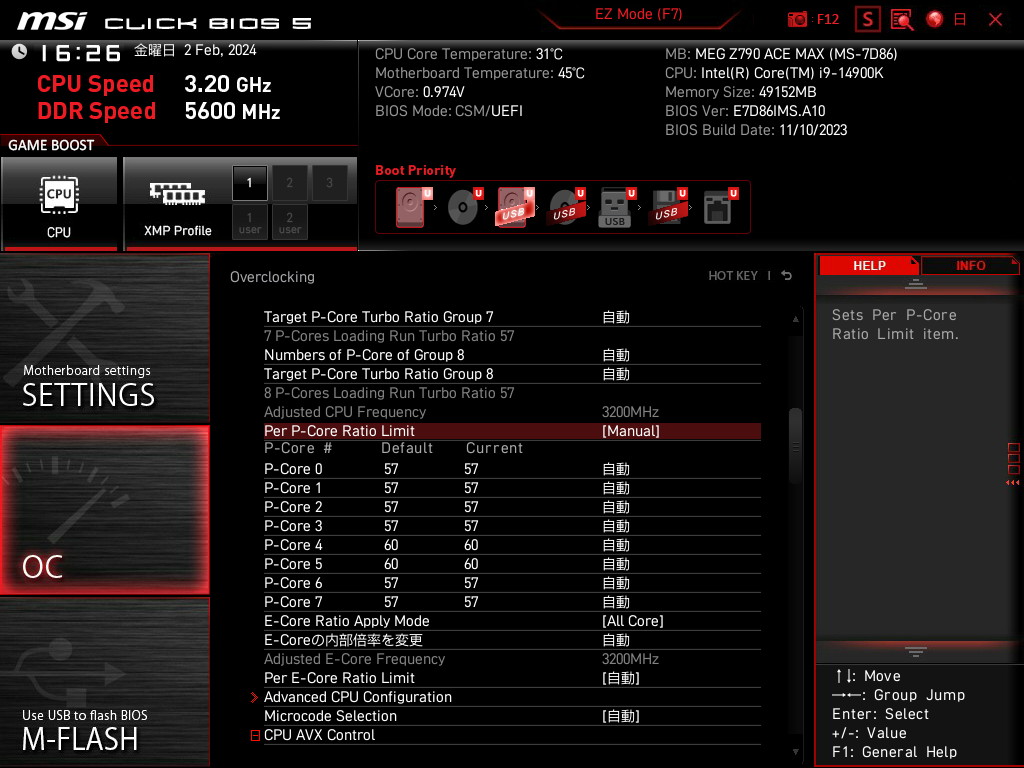Set E-Core internal ratio change value
Viewport: 1024px width, 768px height.
[x=615, y=640]
